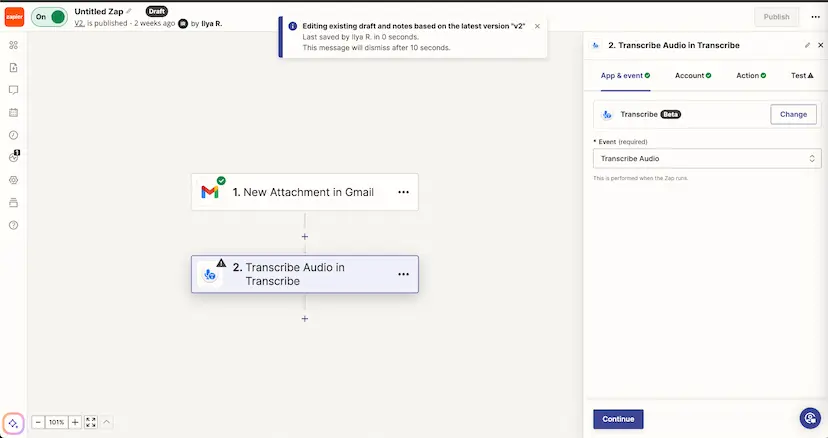Open the calendar sidebar icon
This screenshot has height=438, width=828.
pos(14,113)
